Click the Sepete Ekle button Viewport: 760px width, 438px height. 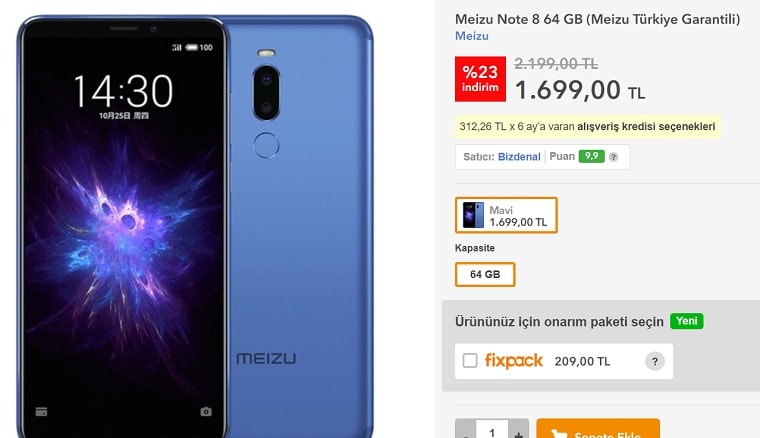pyautogui.click(x=598, y=429)
